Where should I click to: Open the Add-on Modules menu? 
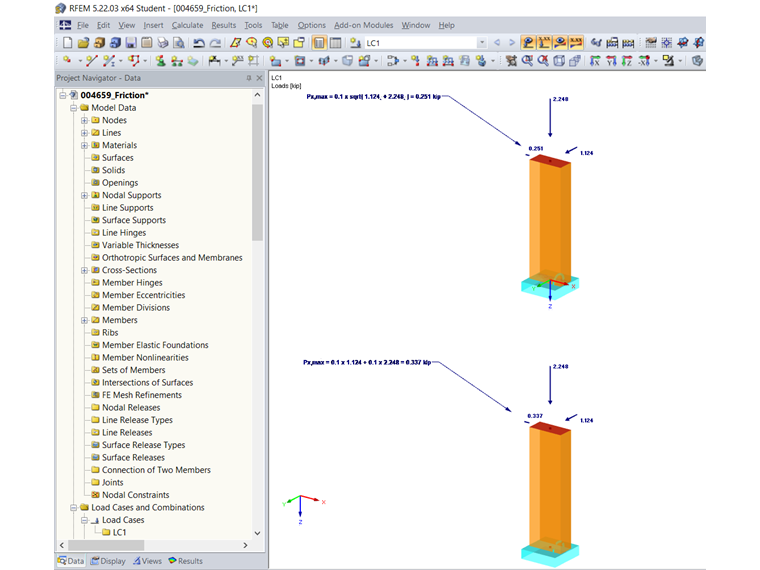tap(364, 25)
